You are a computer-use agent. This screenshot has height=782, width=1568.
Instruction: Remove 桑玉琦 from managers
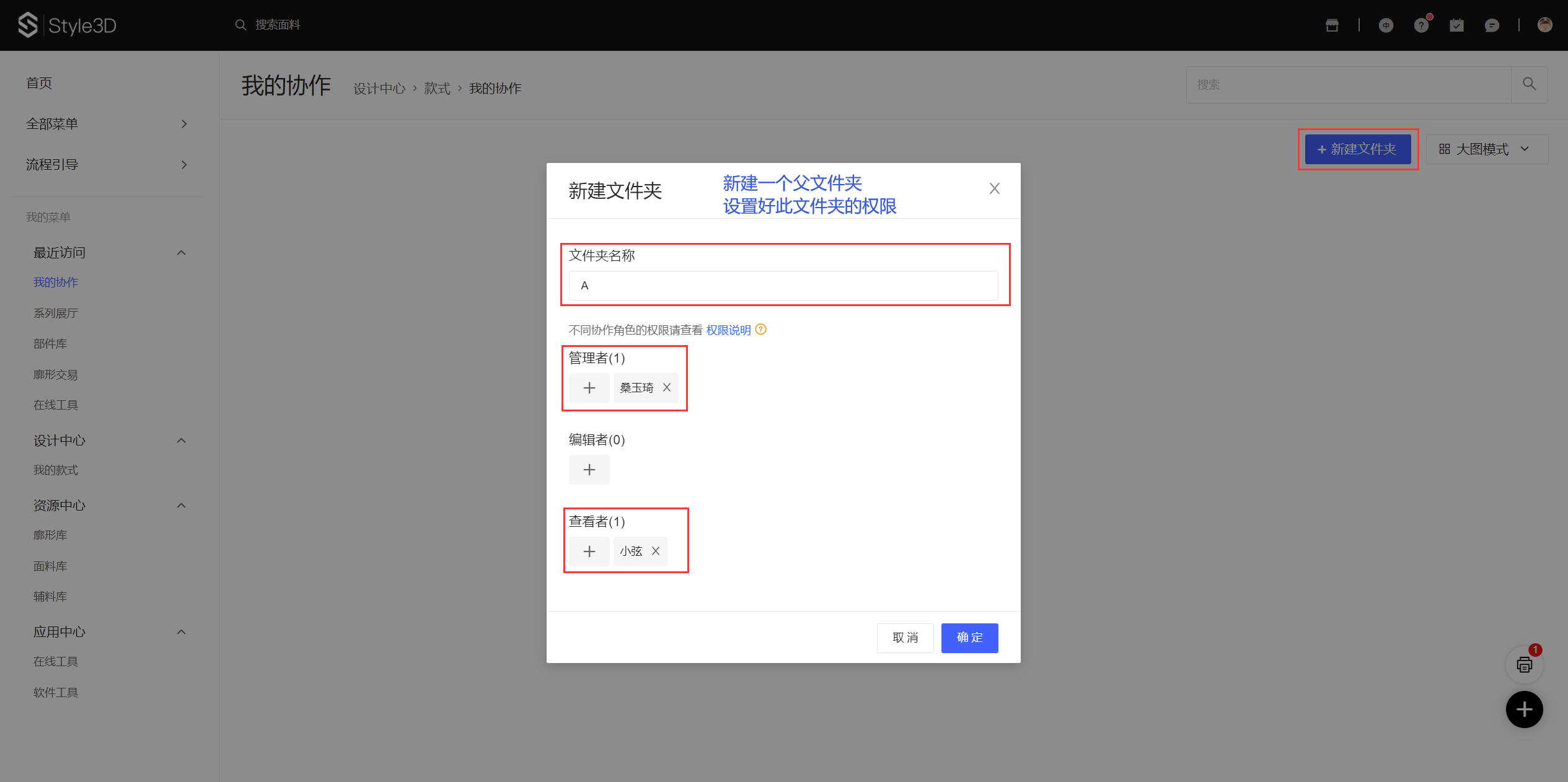coord(667,387)
